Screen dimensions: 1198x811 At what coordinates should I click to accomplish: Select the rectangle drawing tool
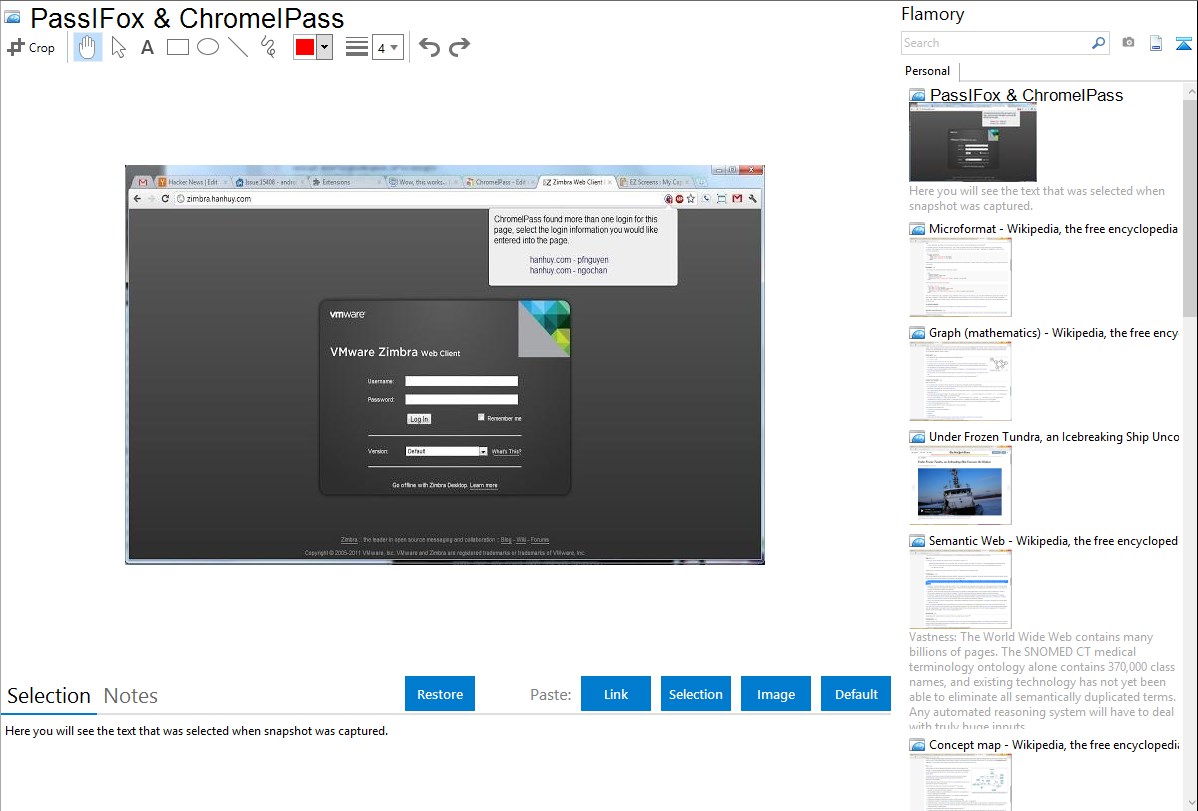click(x=177, y=47)
